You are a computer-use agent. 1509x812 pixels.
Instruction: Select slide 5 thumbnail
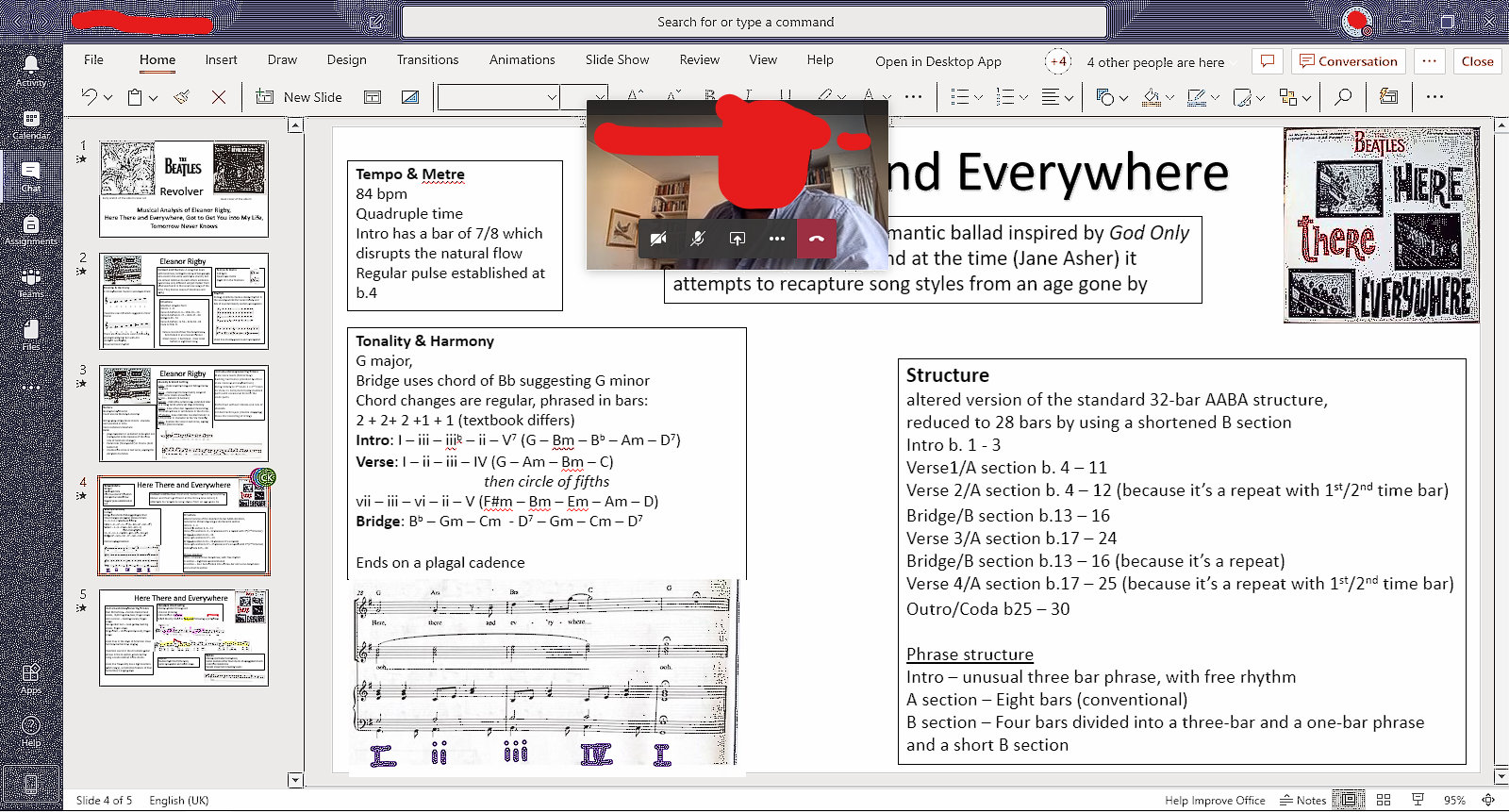[184, 638]
